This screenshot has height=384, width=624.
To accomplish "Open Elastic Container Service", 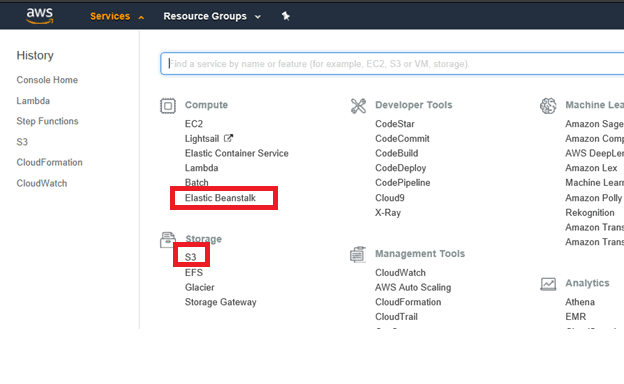I will click(236, 153).
